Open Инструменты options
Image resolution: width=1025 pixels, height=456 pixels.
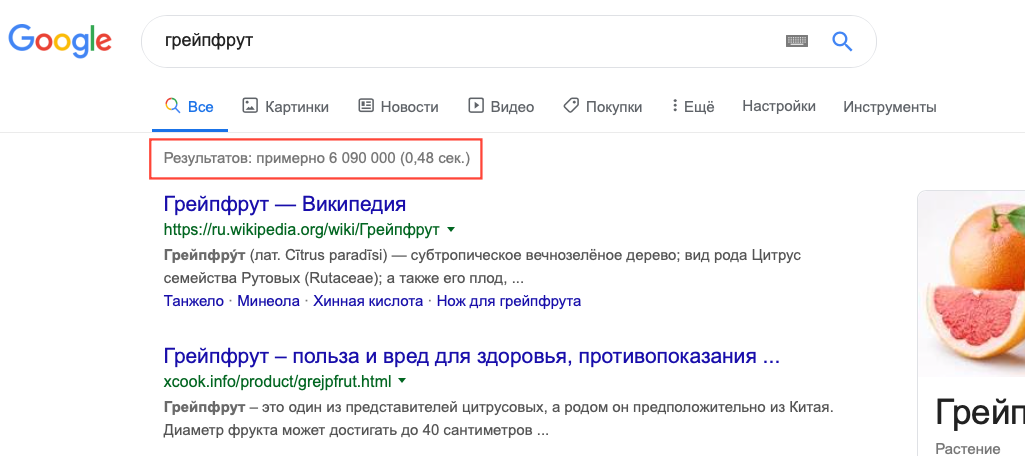tap(890, 106)
